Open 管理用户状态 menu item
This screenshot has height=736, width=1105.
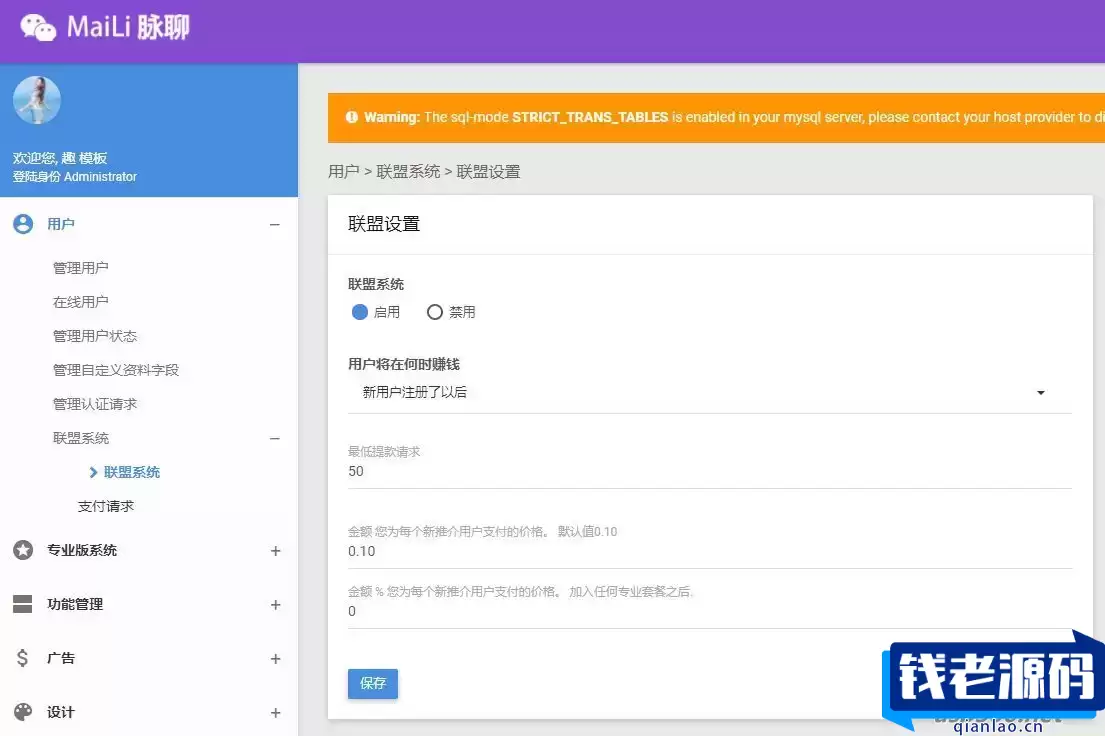click(94, 336)
